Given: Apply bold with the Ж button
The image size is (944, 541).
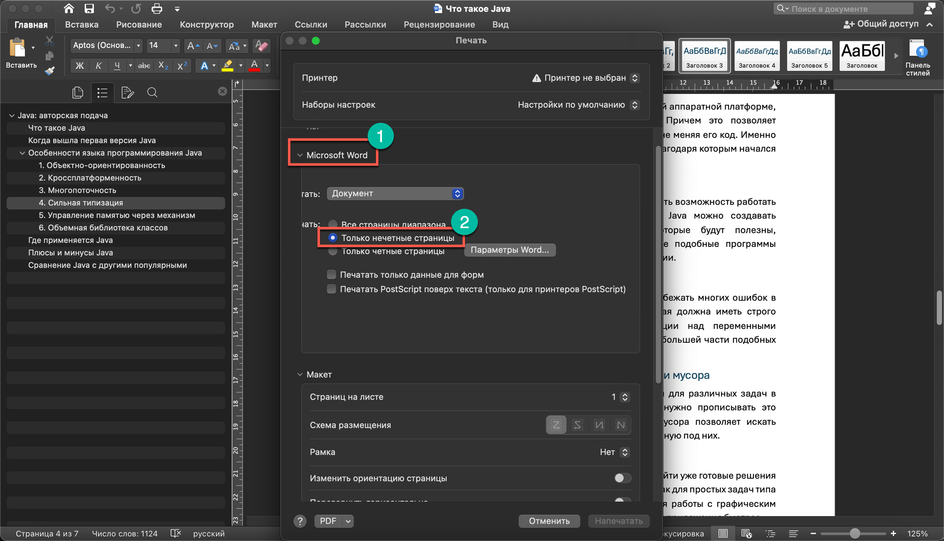Looking at the screenshot, I should (79, 66).
